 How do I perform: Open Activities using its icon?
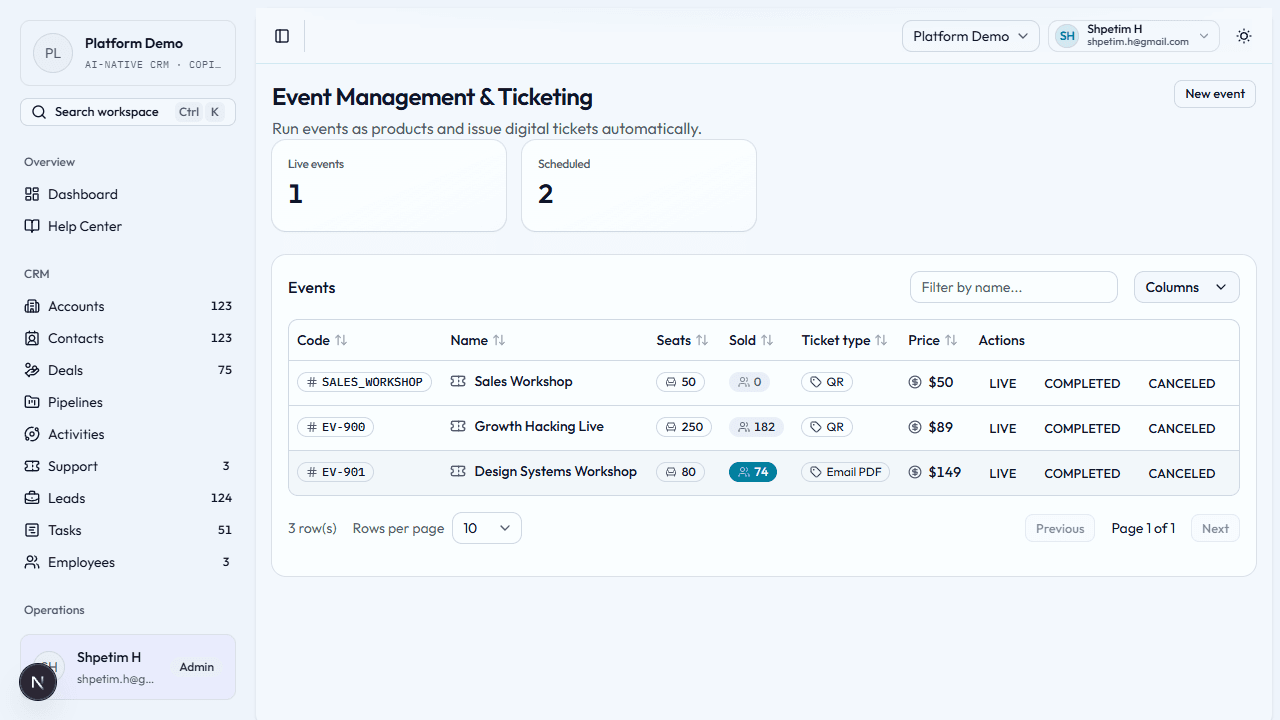(x=33, y=434)
